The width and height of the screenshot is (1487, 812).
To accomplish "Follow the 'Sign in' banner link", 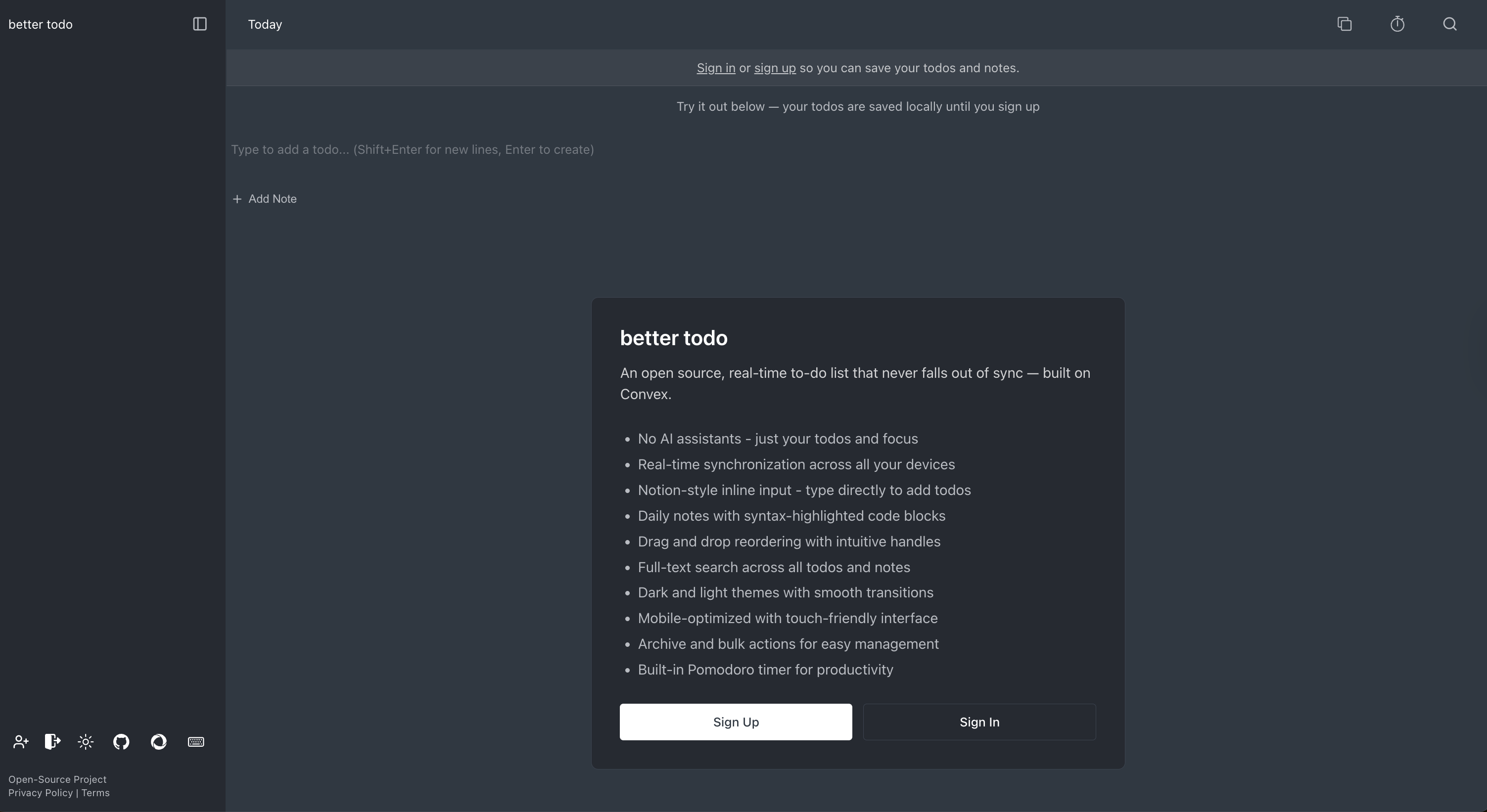I will coord(716,68).
